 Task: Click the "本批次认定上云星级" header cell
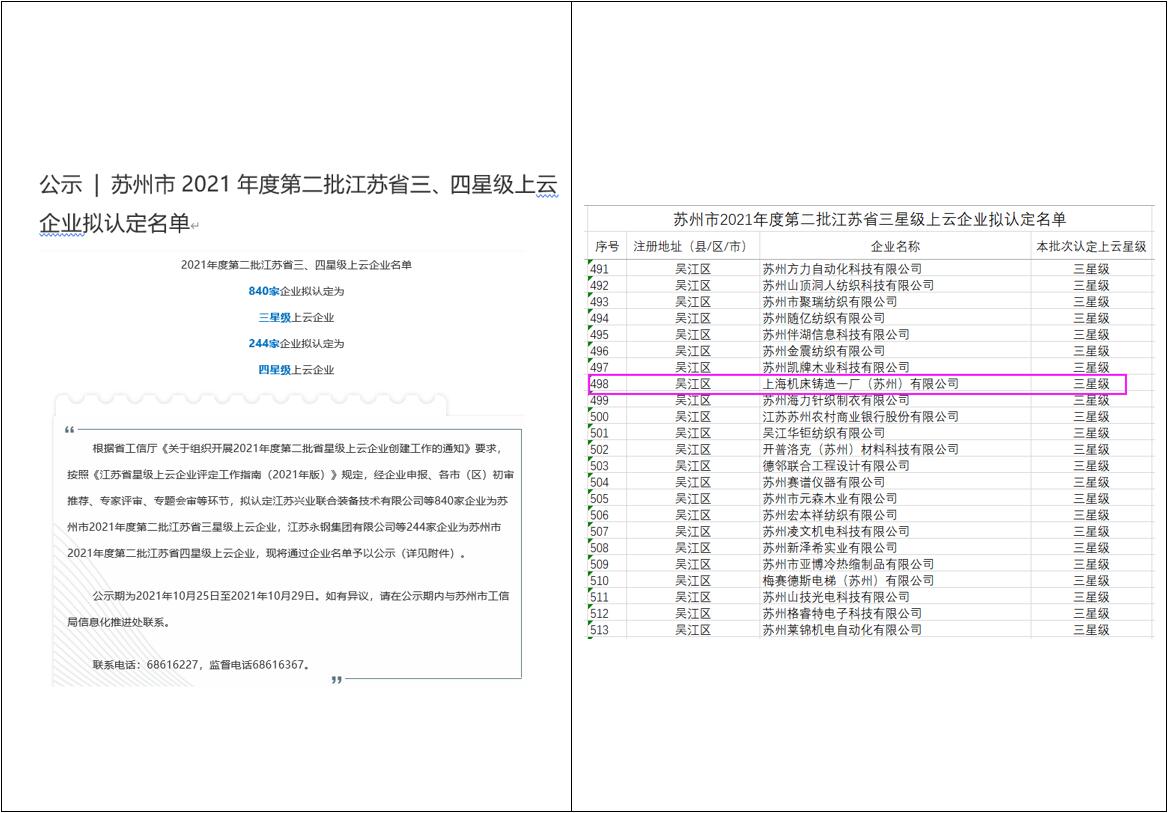point(1086,243)
